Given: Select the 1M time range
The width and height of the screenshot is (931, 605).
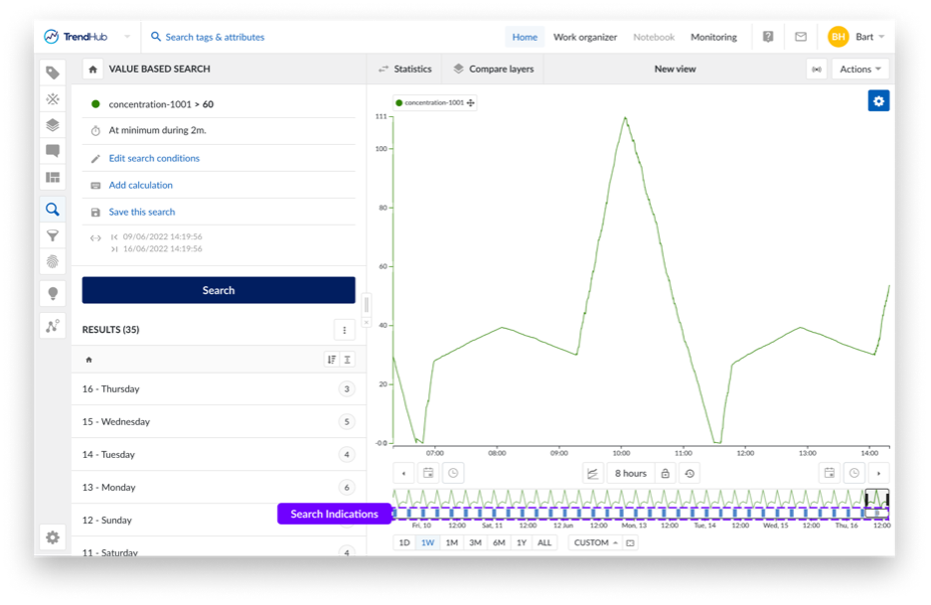Looking at the screenshot, I should pyautogui.click(x=452, y=543).
